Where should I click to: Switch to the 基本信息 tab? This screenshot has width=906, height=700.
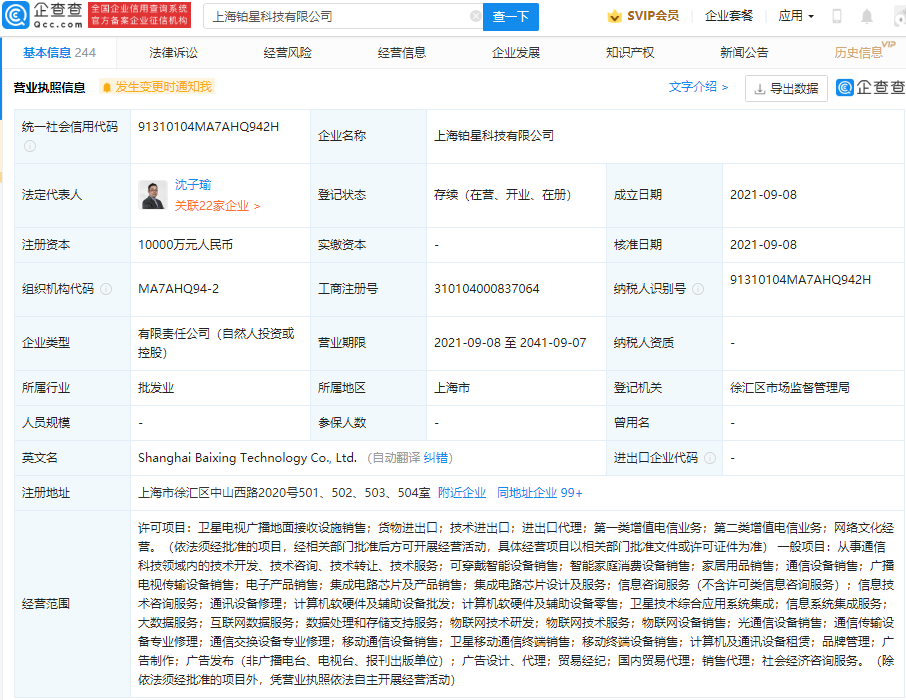point(59,53)
